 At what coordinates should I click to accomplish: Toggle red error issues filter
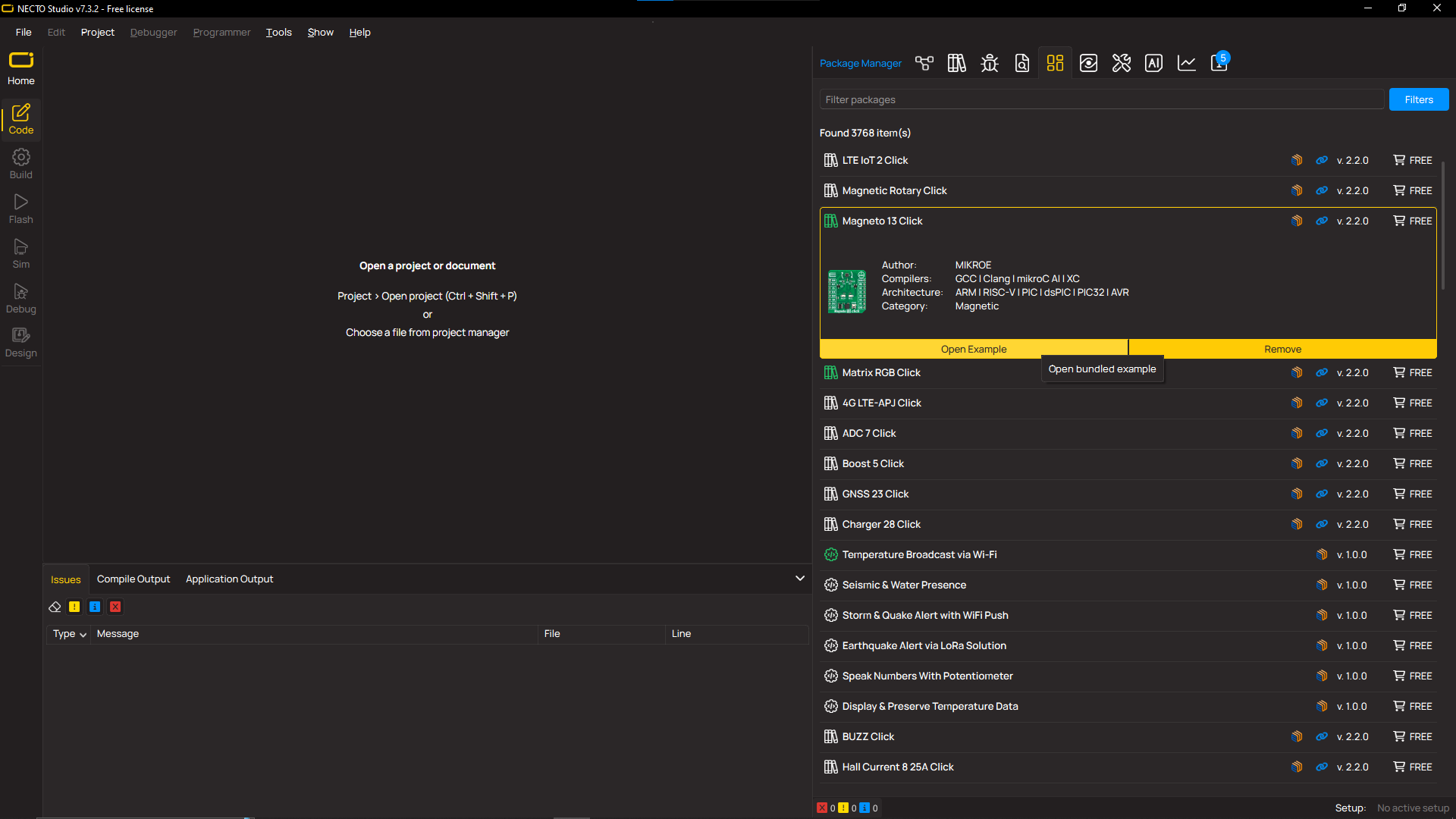coord(115,607)
